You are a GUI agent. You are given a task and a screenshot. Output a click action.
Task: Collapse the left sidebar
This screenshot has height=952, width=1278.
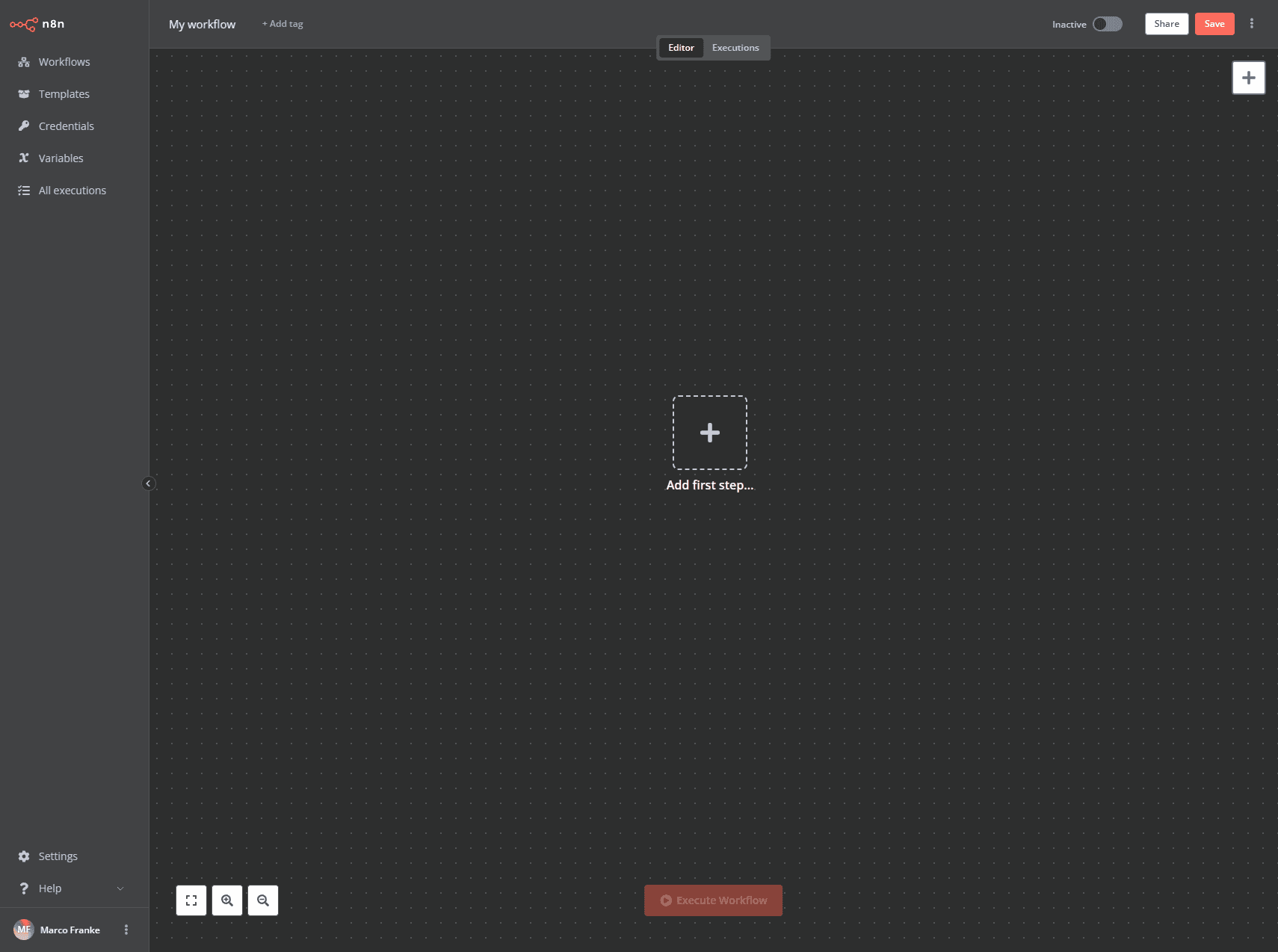click(149, 483)
